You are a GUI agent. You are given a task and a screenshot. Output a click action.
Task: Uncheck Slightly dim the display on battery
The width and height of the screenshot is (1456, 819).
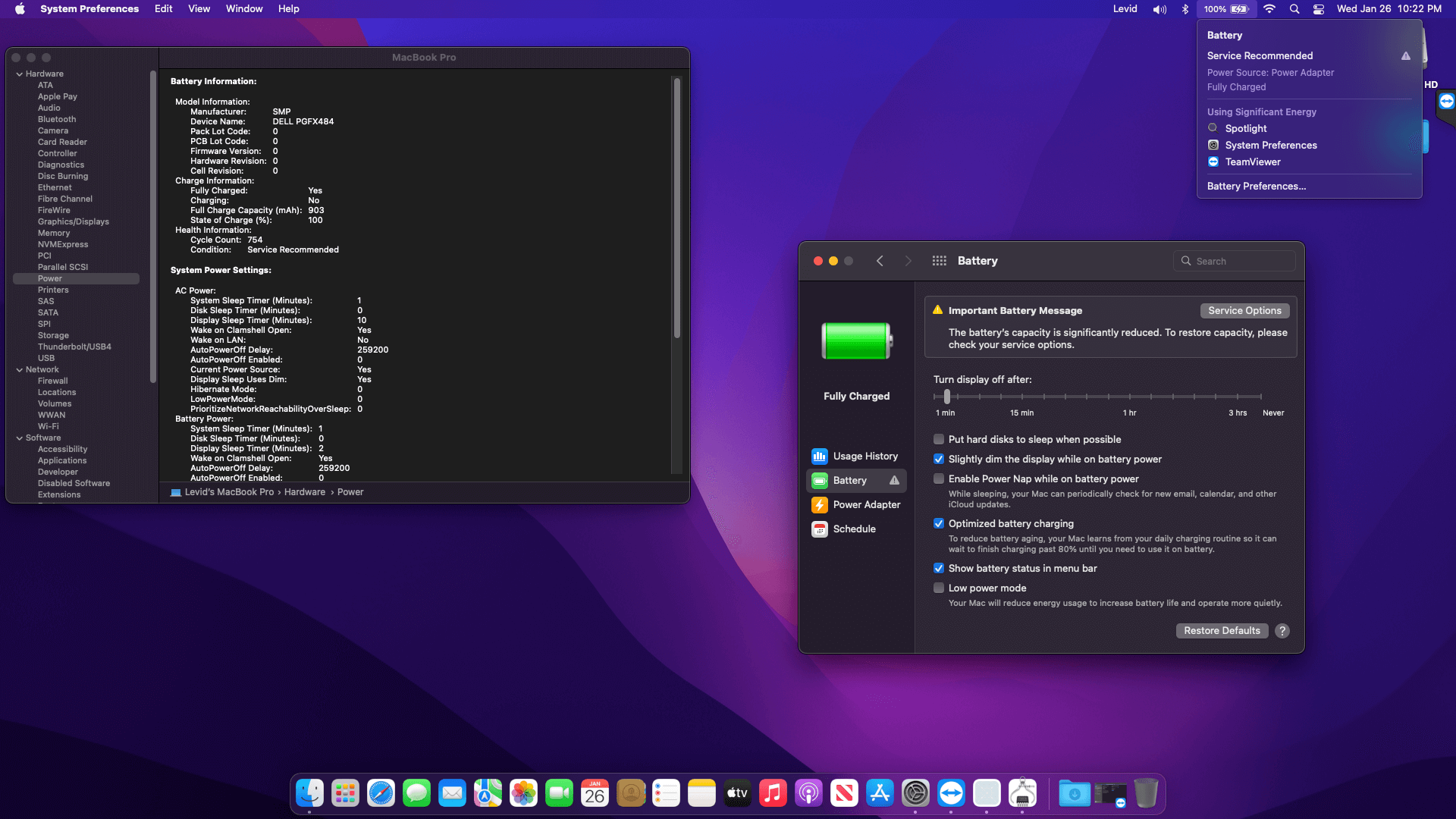pyautogui.click(x=939, y=459)
